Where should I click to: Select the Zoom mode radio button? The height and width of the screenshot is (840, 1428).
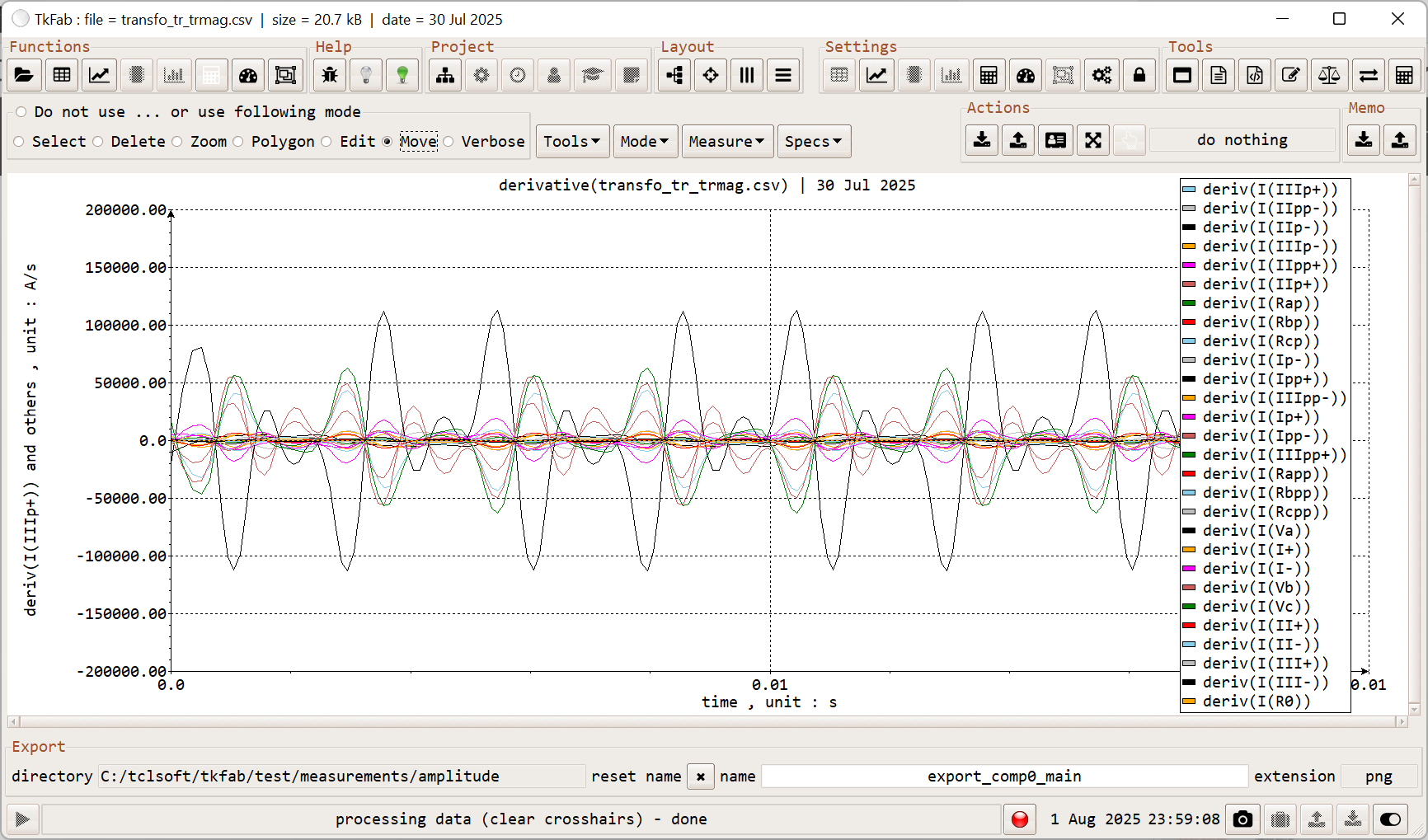pyautogui.click(x=177, y=142)
